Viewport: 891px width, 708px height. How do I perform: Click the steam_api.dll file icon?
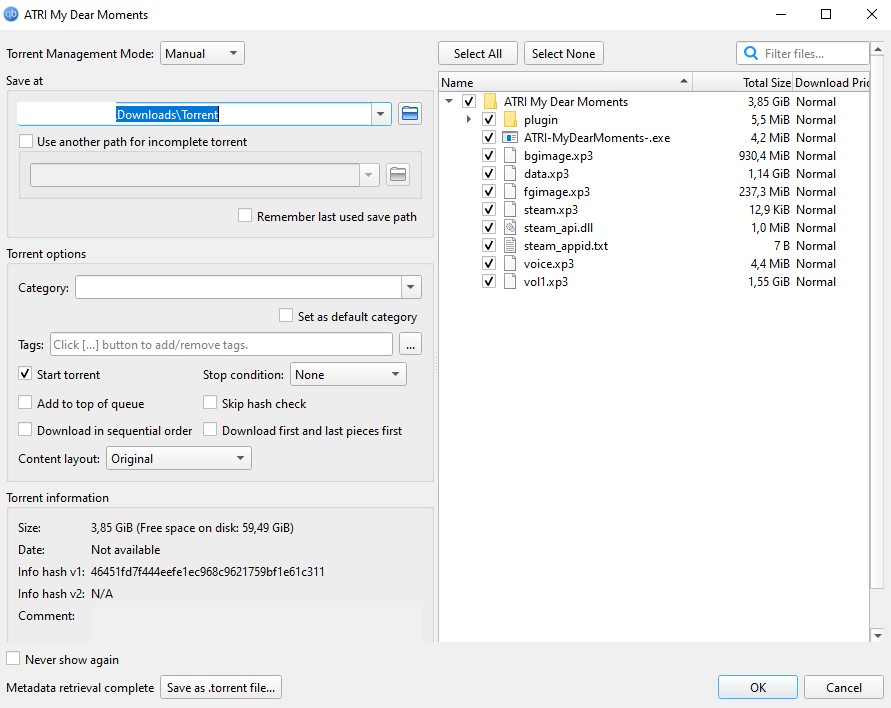510,228
